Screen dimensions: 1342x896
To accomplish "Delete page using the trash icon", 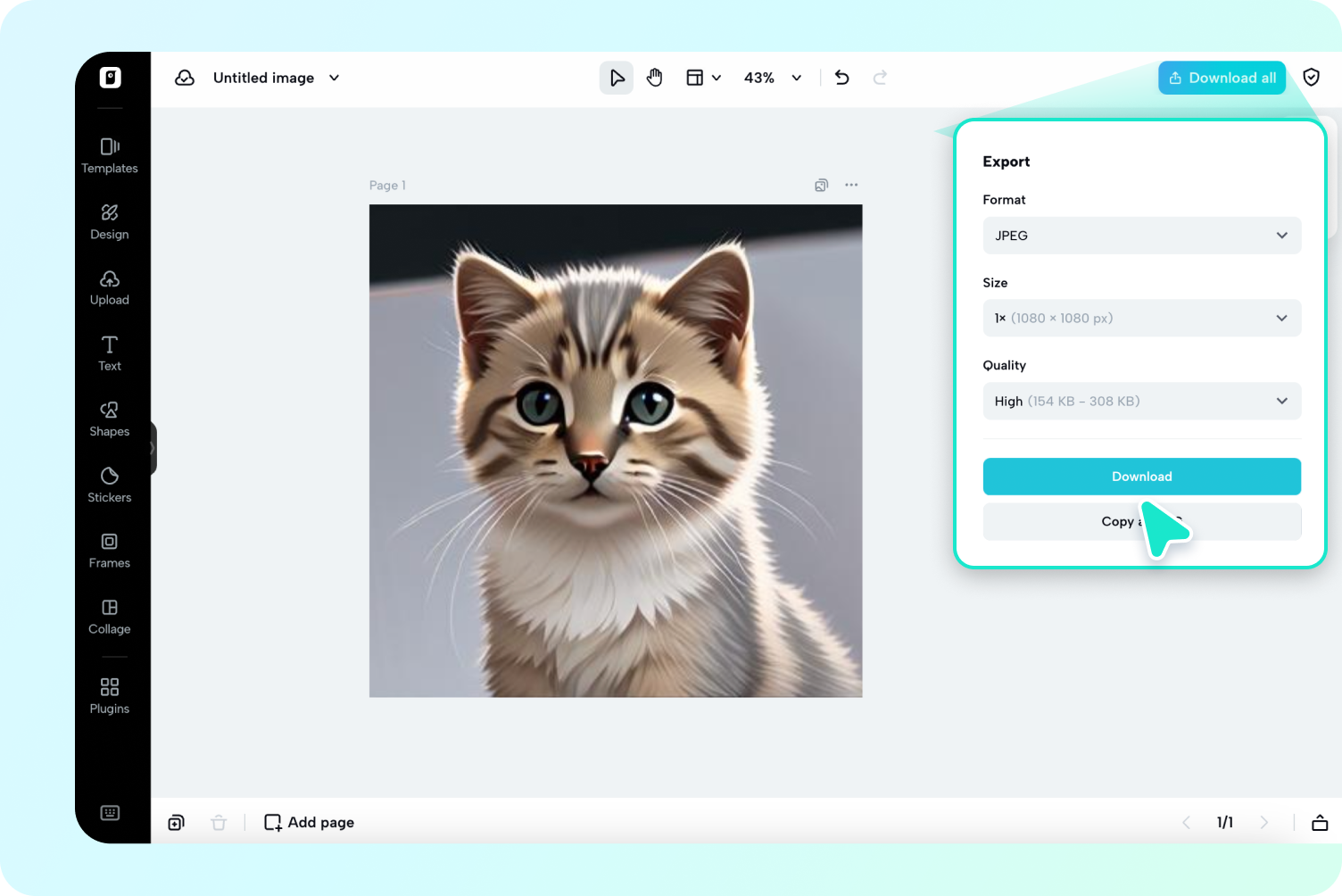I will pos(219,822).
